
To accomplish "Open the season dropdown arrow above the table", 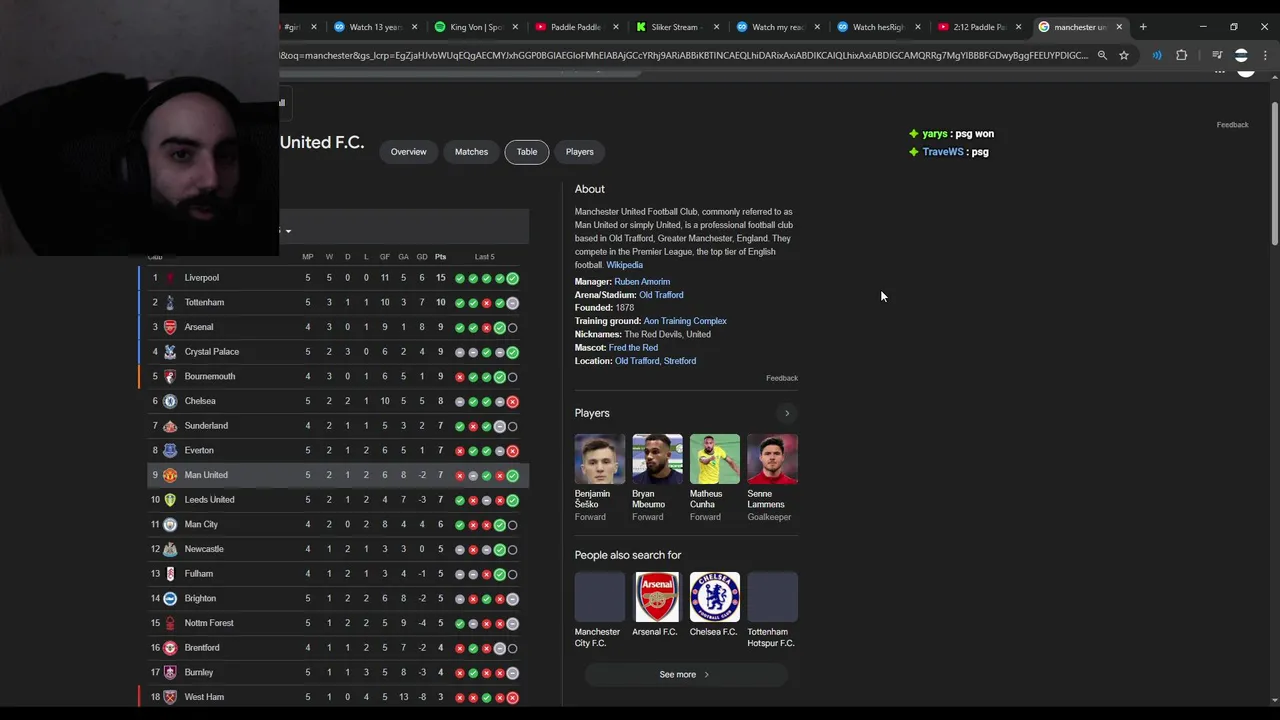I will click(x=288, y=231).
